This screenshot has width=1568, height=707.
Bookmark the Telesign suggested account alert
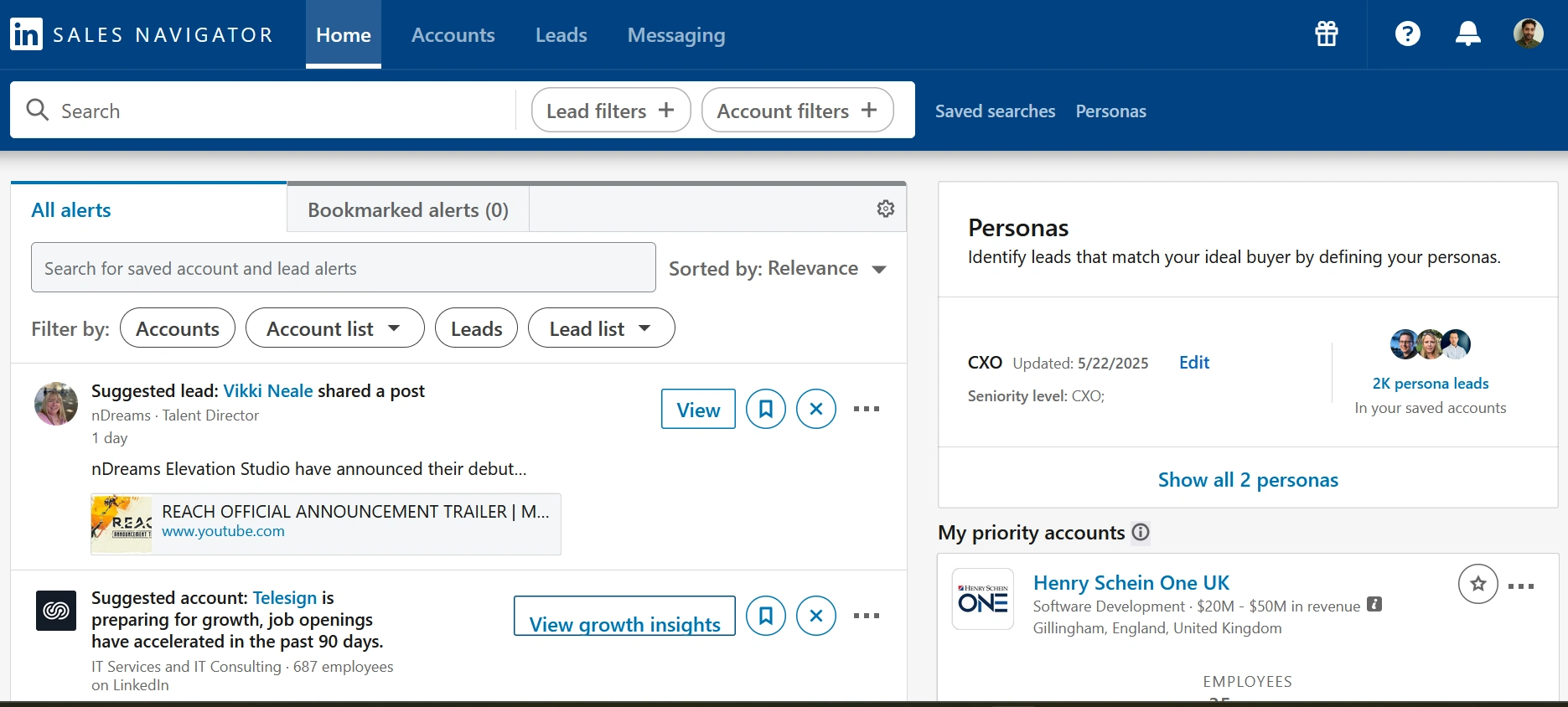pos(766,616)
